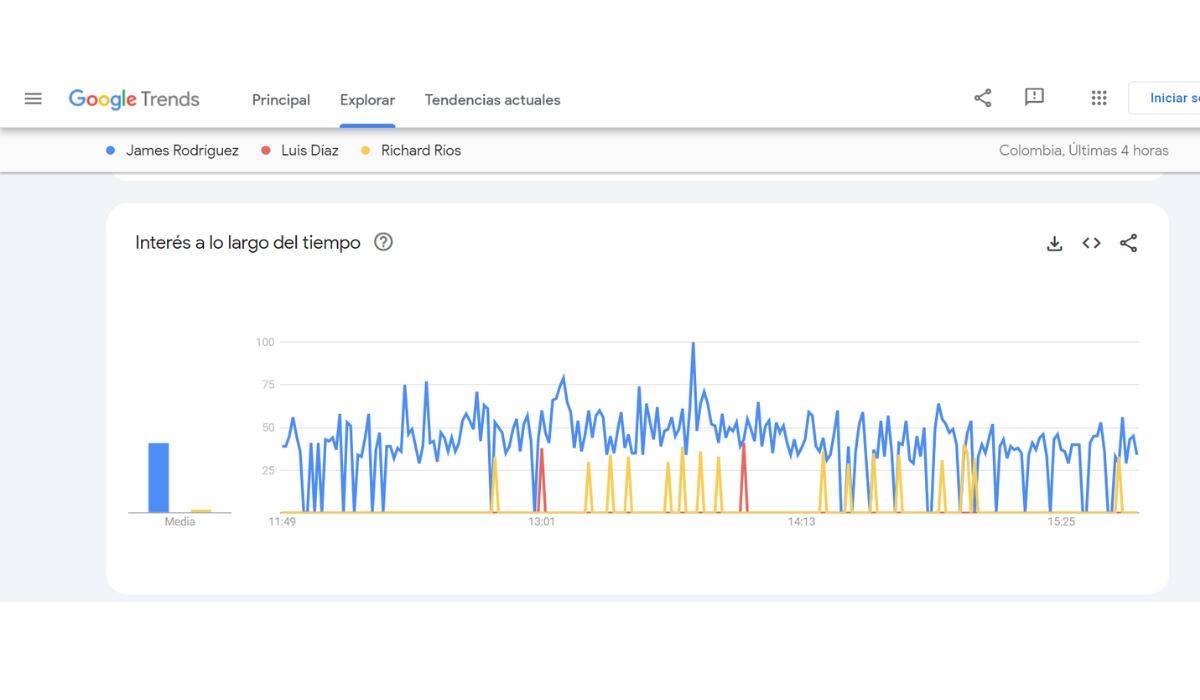The image size is (1200, 700).
Task: Click the 13:01 red spike on chart
Action: point(541,452)
